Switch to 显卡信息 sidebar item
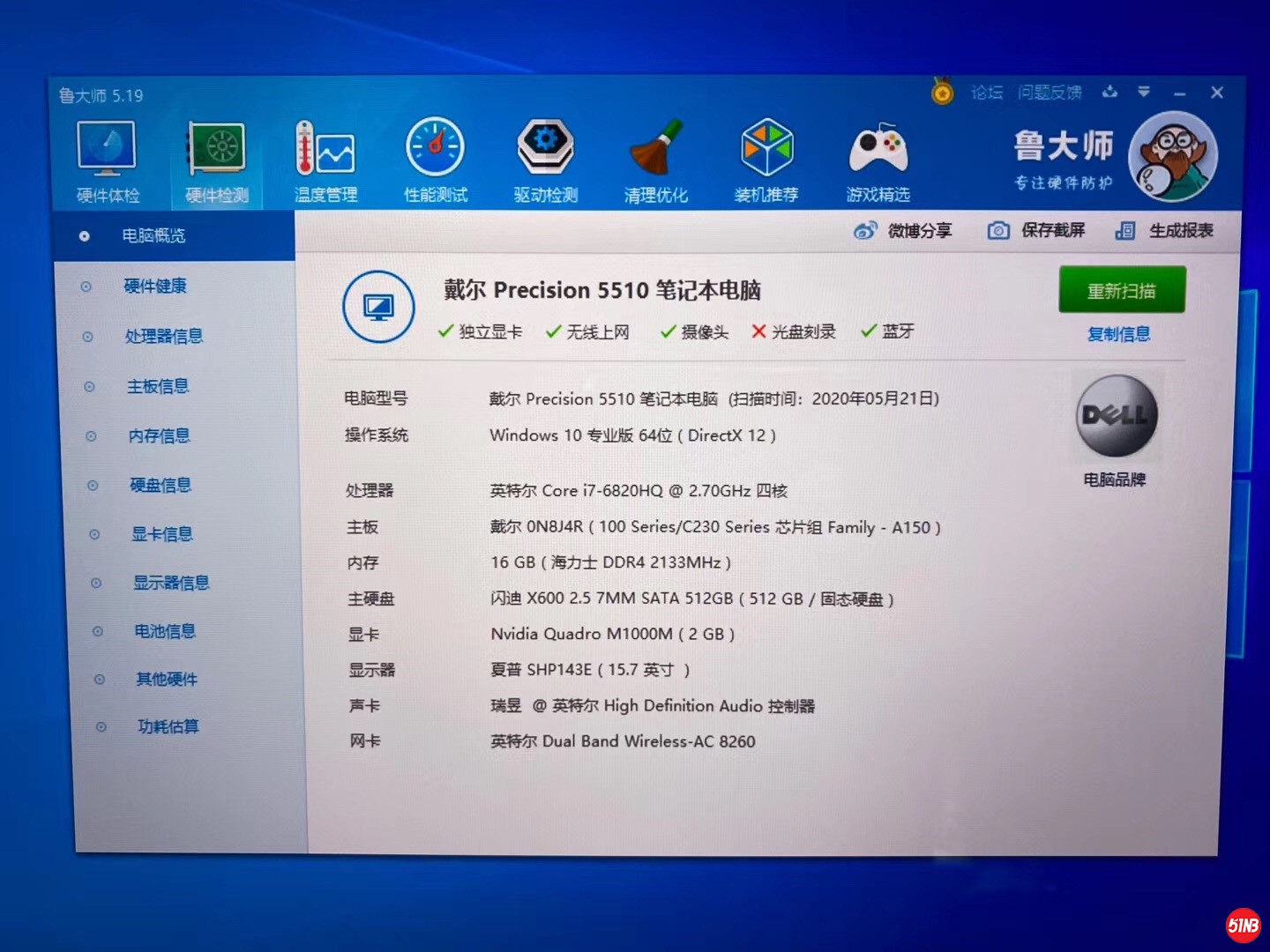 pyautogui.click(x=162, y=534)
